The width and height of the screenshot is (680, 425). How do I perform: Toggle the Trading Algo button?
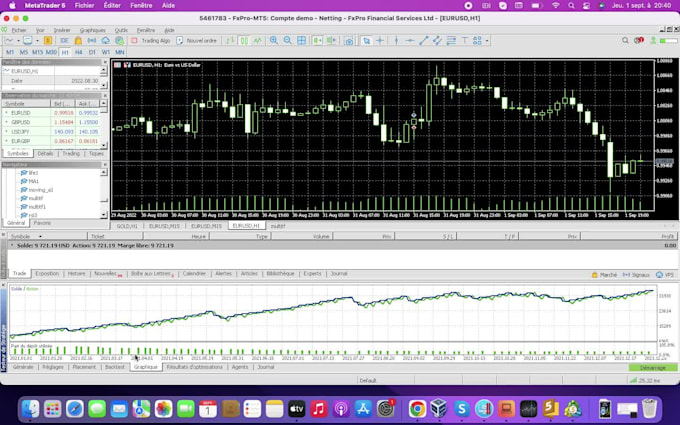[151, 40]
